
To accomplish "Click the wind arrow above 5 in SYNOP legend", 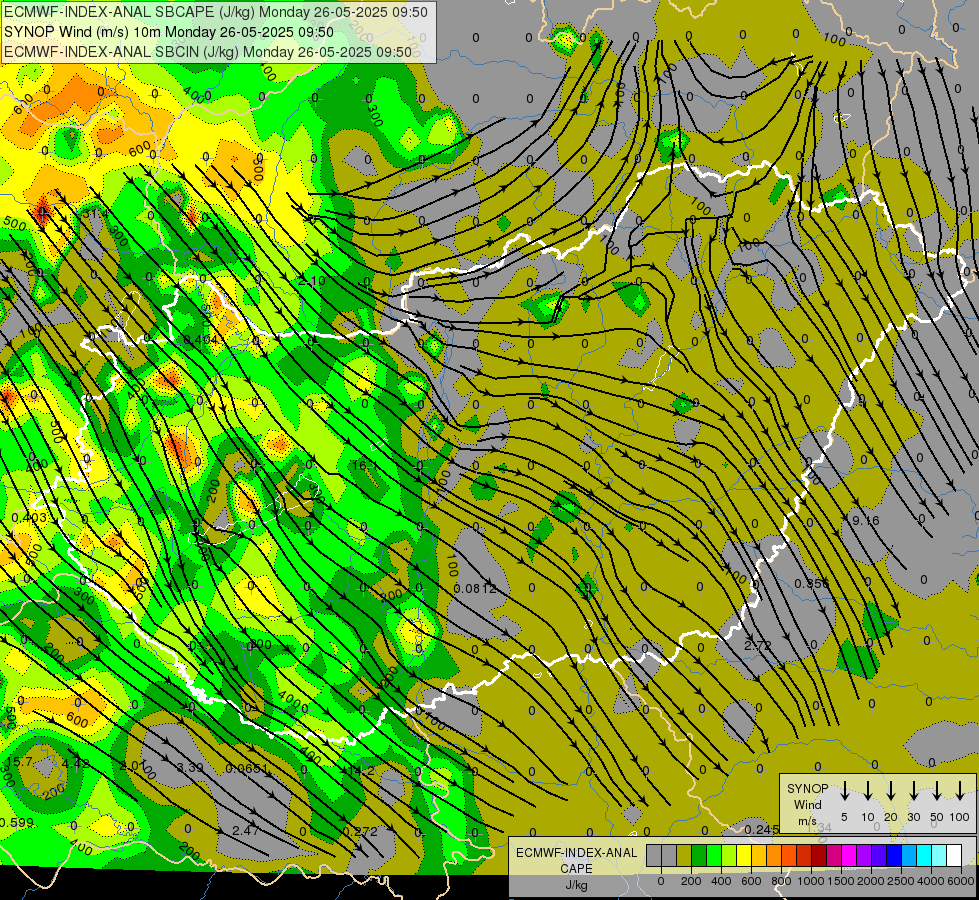I will click(x=844, y=791).
